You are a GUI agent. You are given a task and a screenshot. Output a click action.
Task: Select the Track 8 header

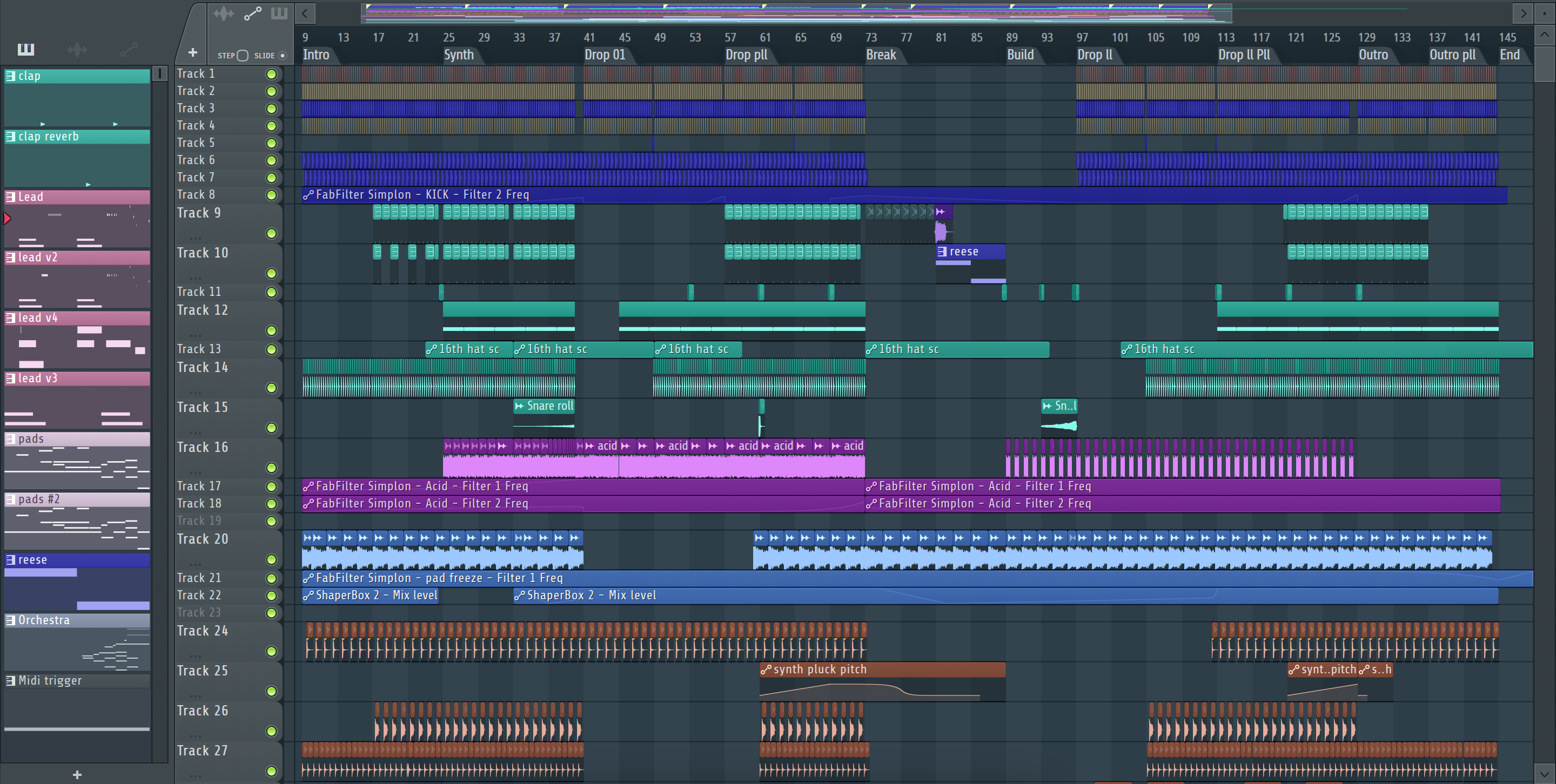229,195
